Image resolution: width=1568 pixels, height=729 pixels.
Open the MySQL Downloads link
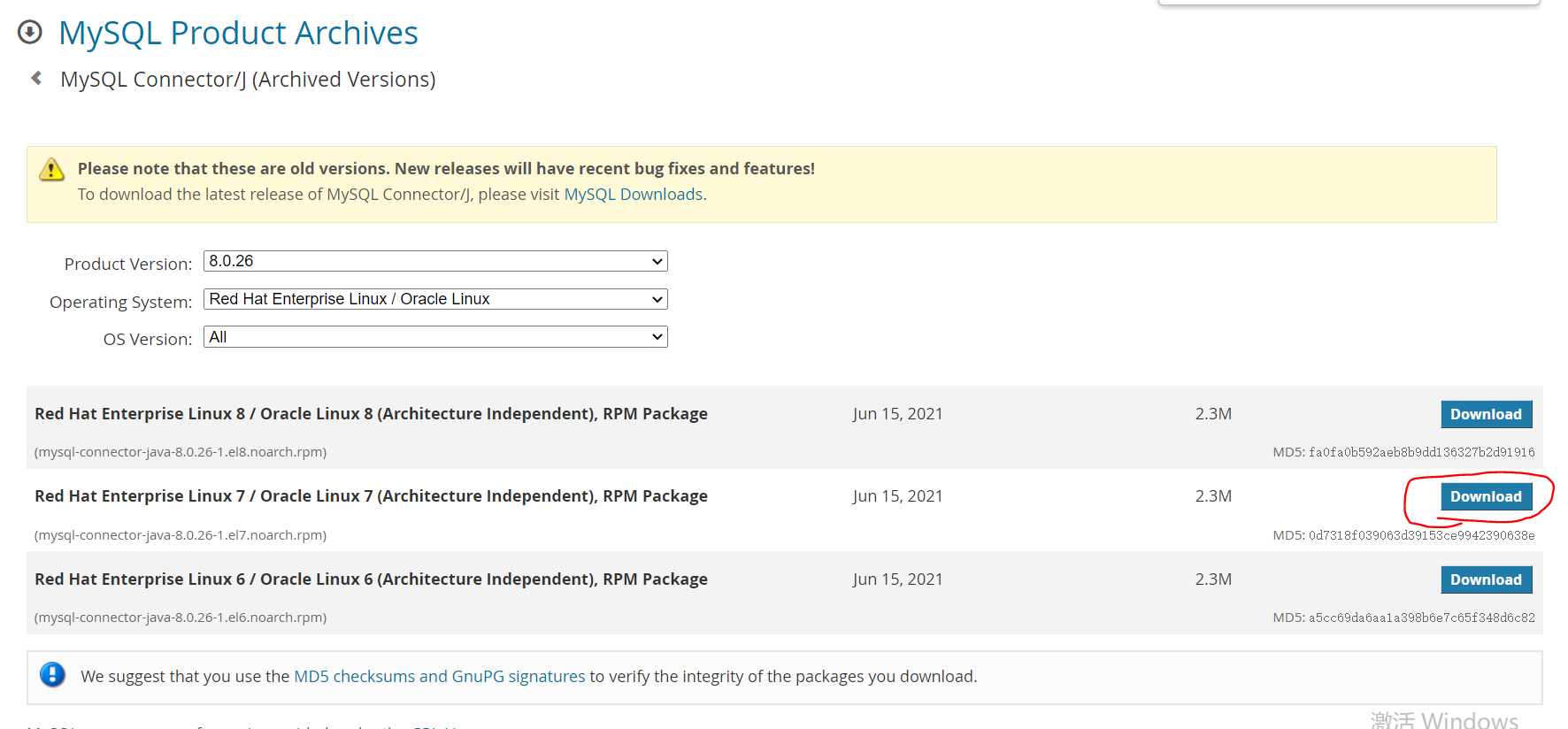point(634,194)
